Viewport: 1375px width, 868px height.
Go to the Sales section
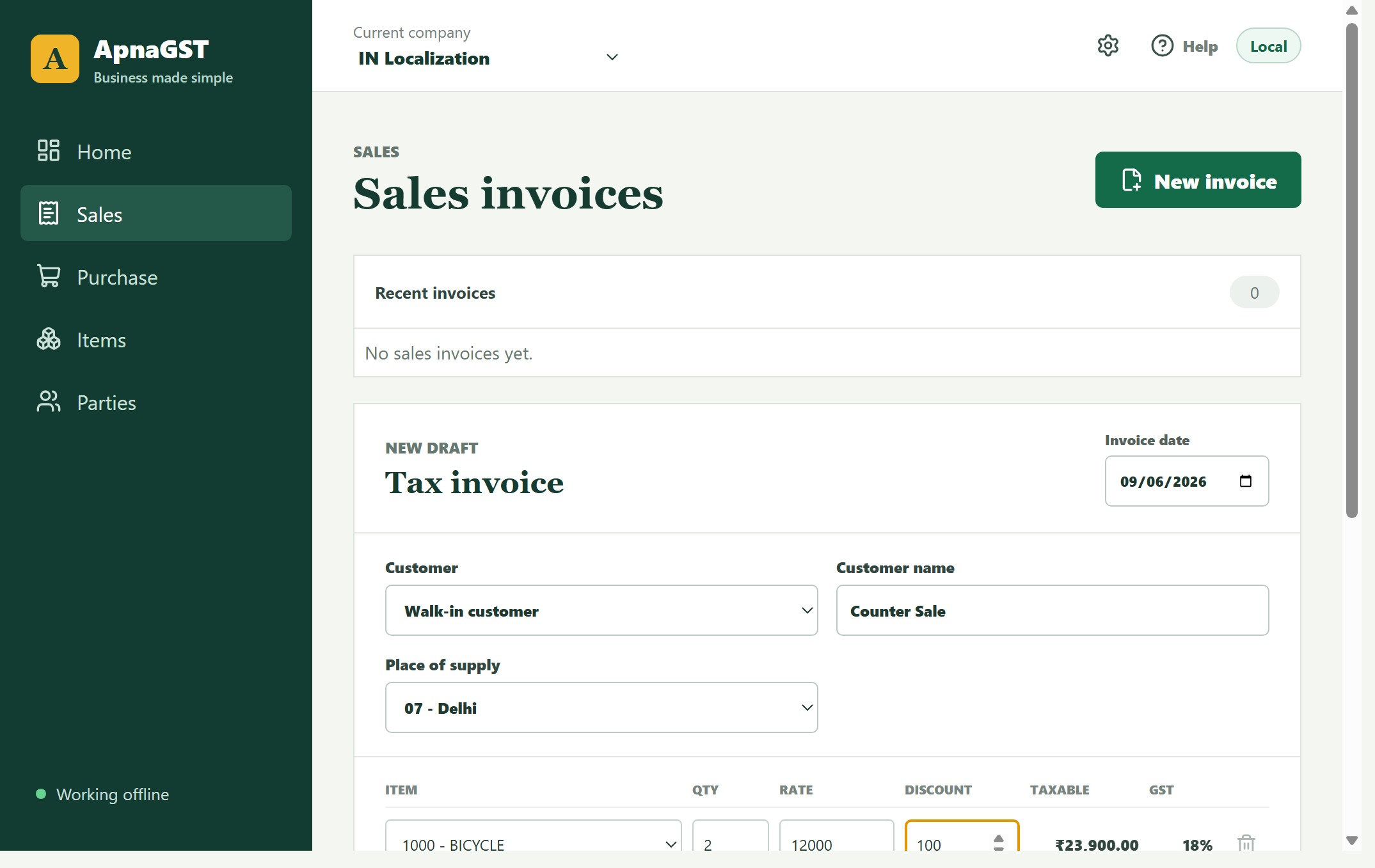click(x=156, y=213)
